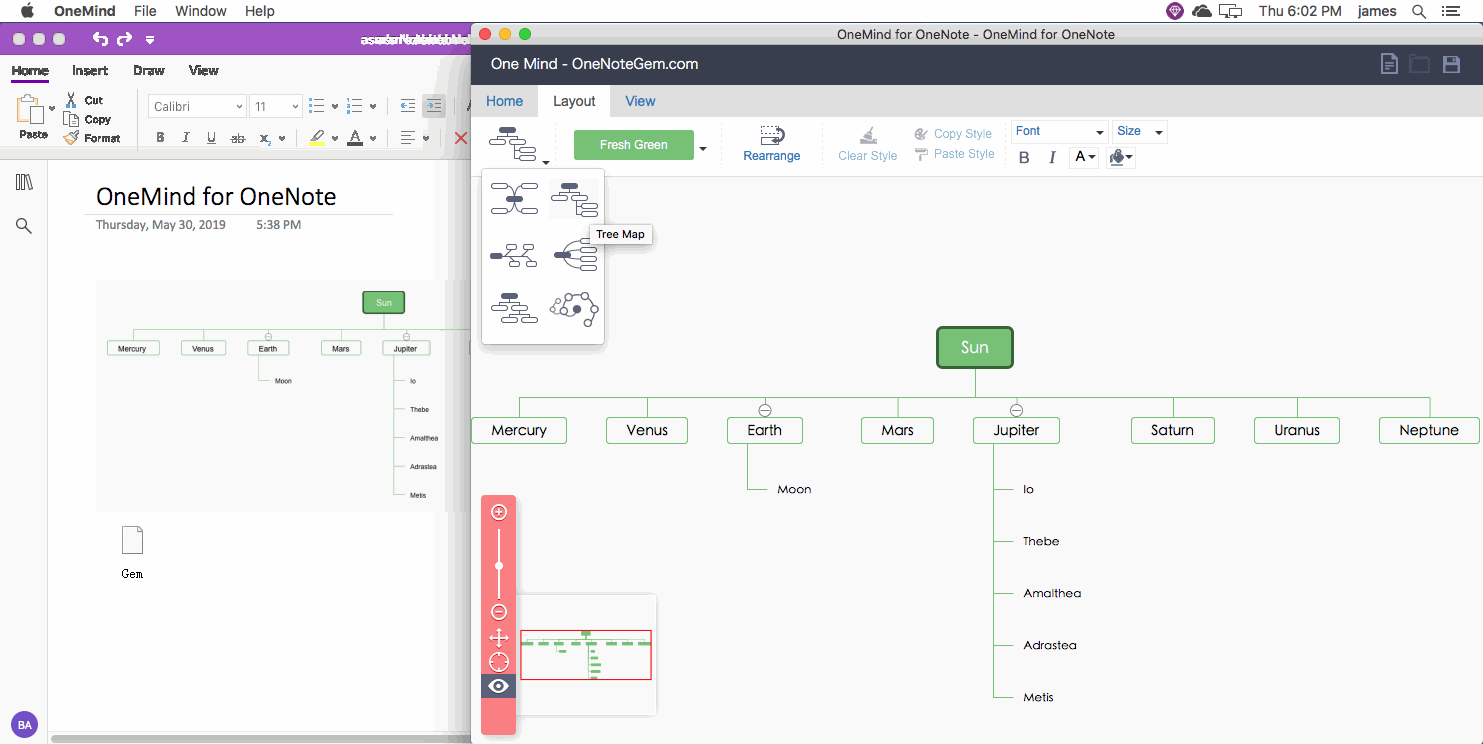This screenshot has height=744, width=1483.
Task: Click the Copy Style button
Action: point(953,133)
